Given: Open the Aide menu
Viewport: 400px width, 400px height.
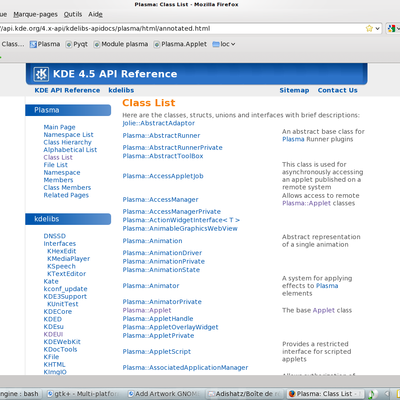Looking at the screenshot, I should coord(95,14).
